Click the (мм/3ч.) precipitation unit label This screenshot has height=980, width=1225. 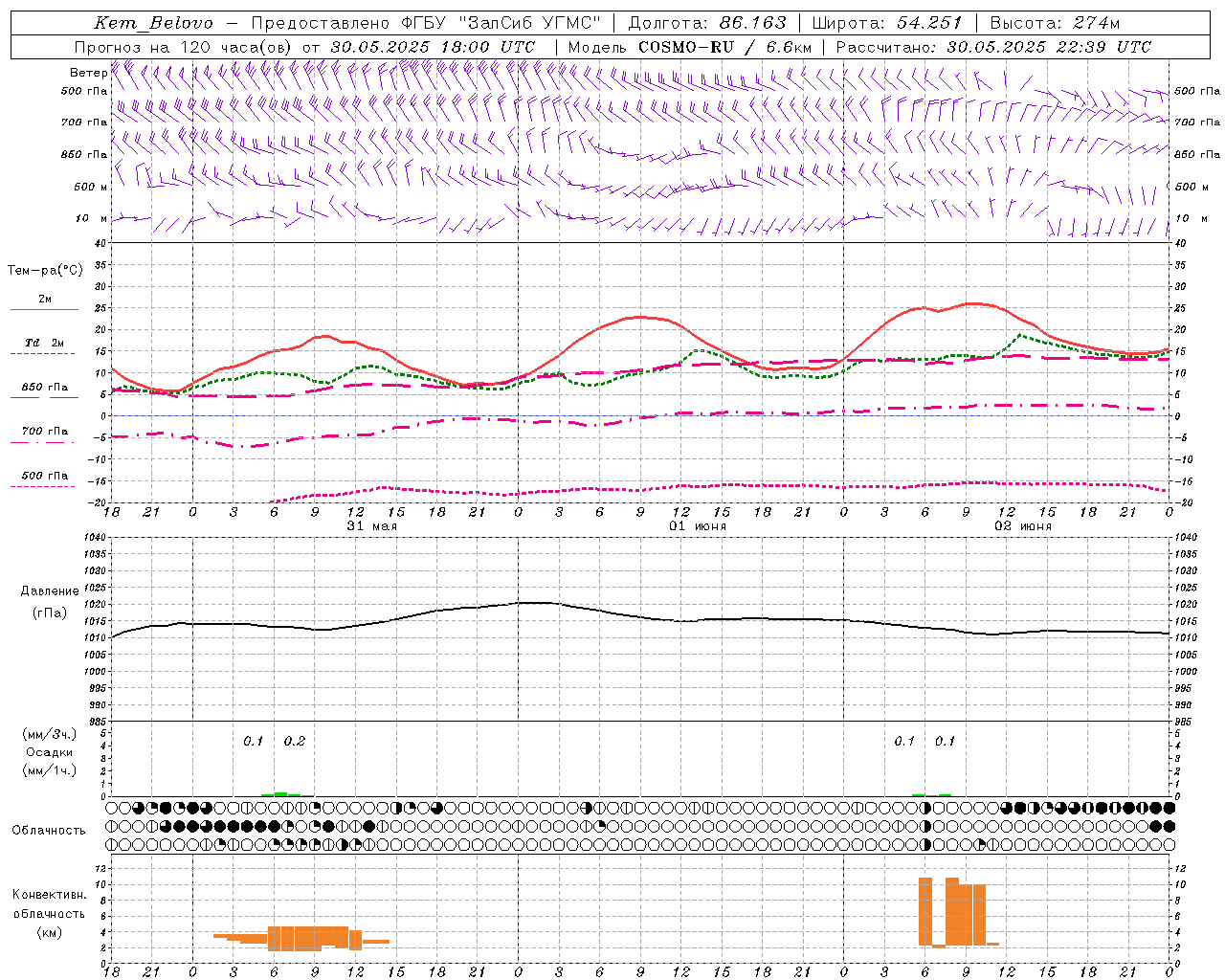[50, 734]
